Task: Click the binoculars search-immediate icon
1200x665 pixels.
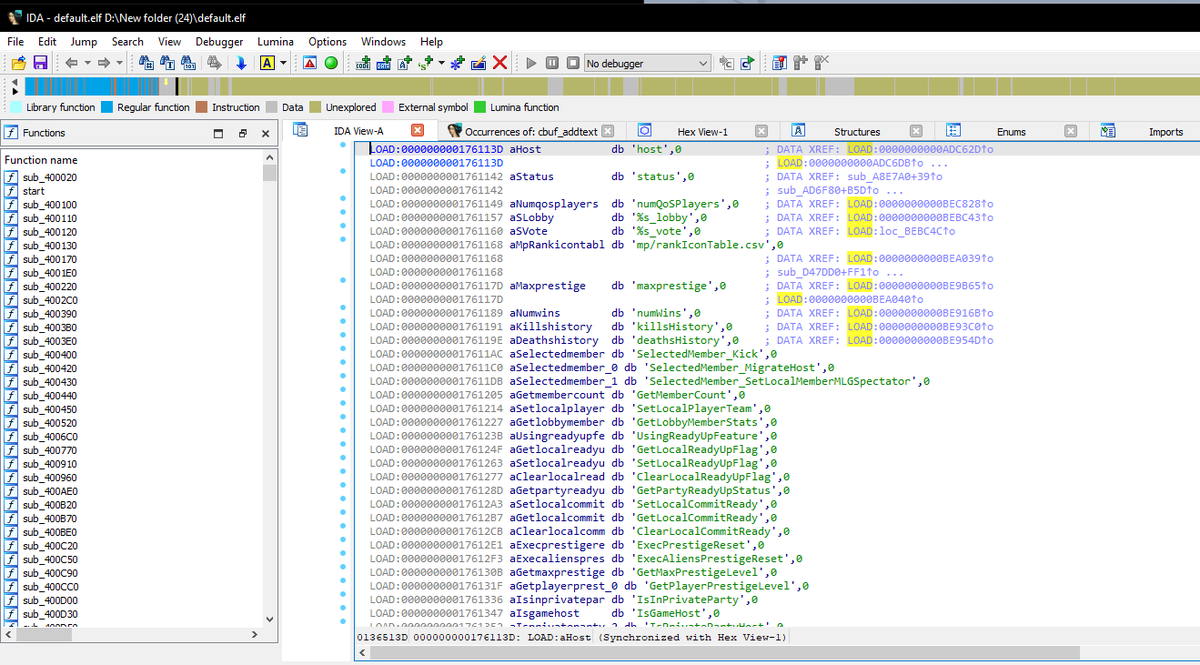Action: tap(146, 63)
